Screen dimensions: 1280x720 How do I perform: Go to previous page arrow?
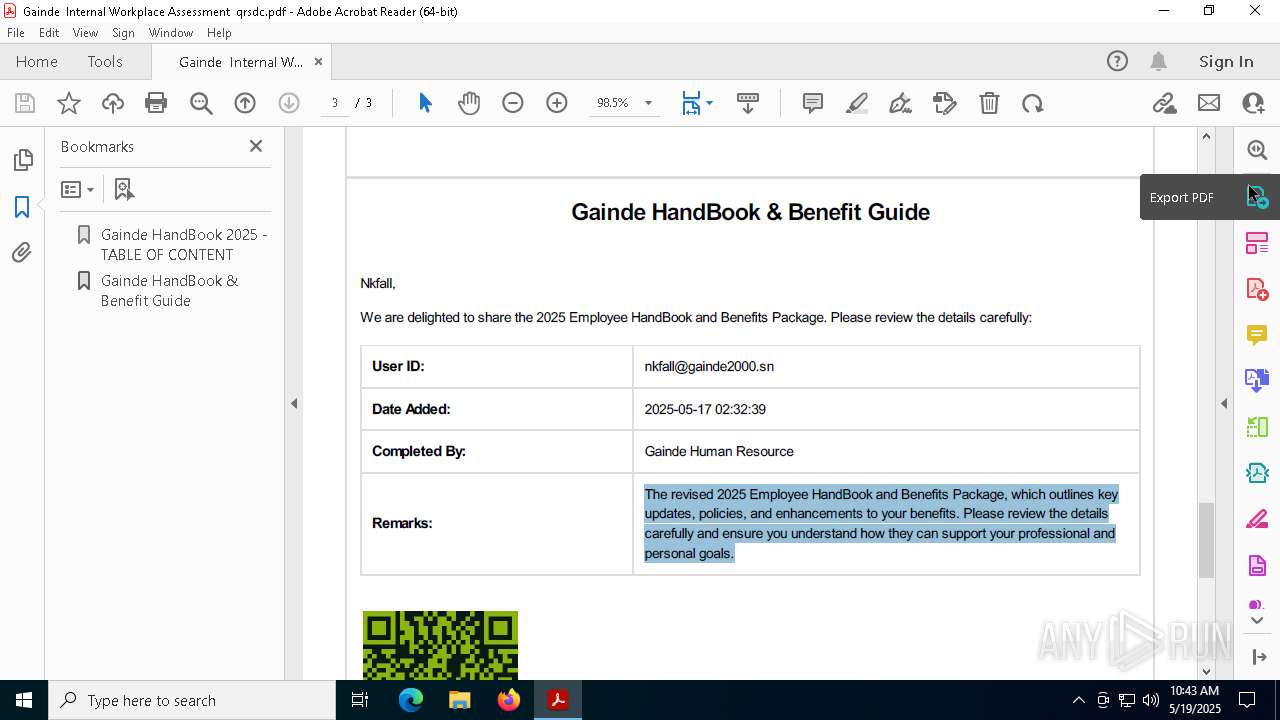(245, 103)
